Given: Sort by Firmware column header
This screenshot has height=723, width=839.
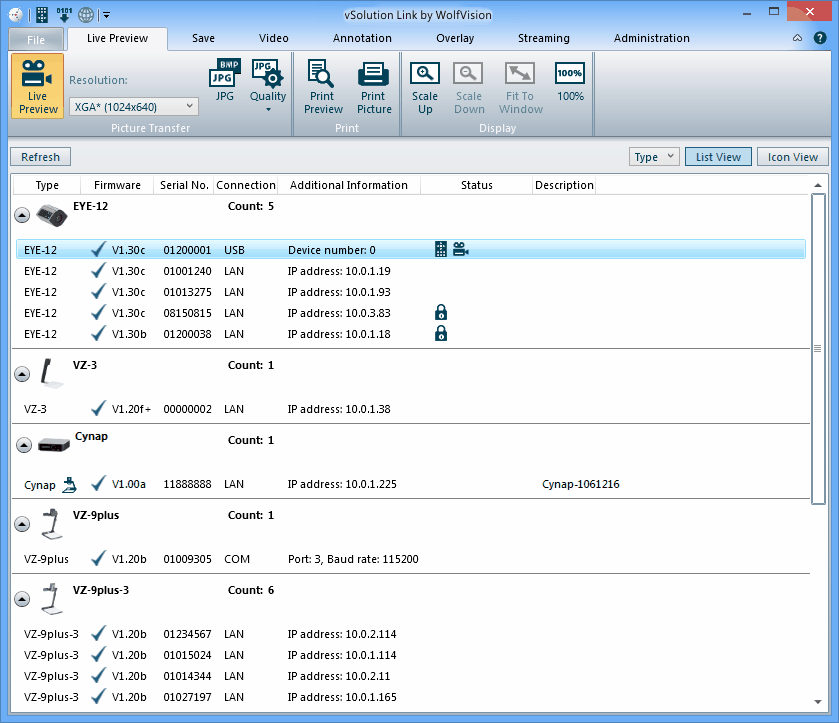Looking at the screenshot, I should pyautogui.click(x=117, y=185).
